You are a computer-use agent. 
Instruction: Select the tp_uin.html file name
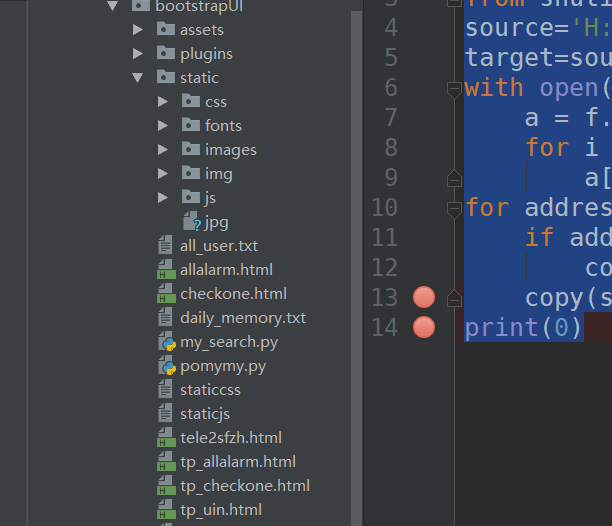(x=221, y=510)
